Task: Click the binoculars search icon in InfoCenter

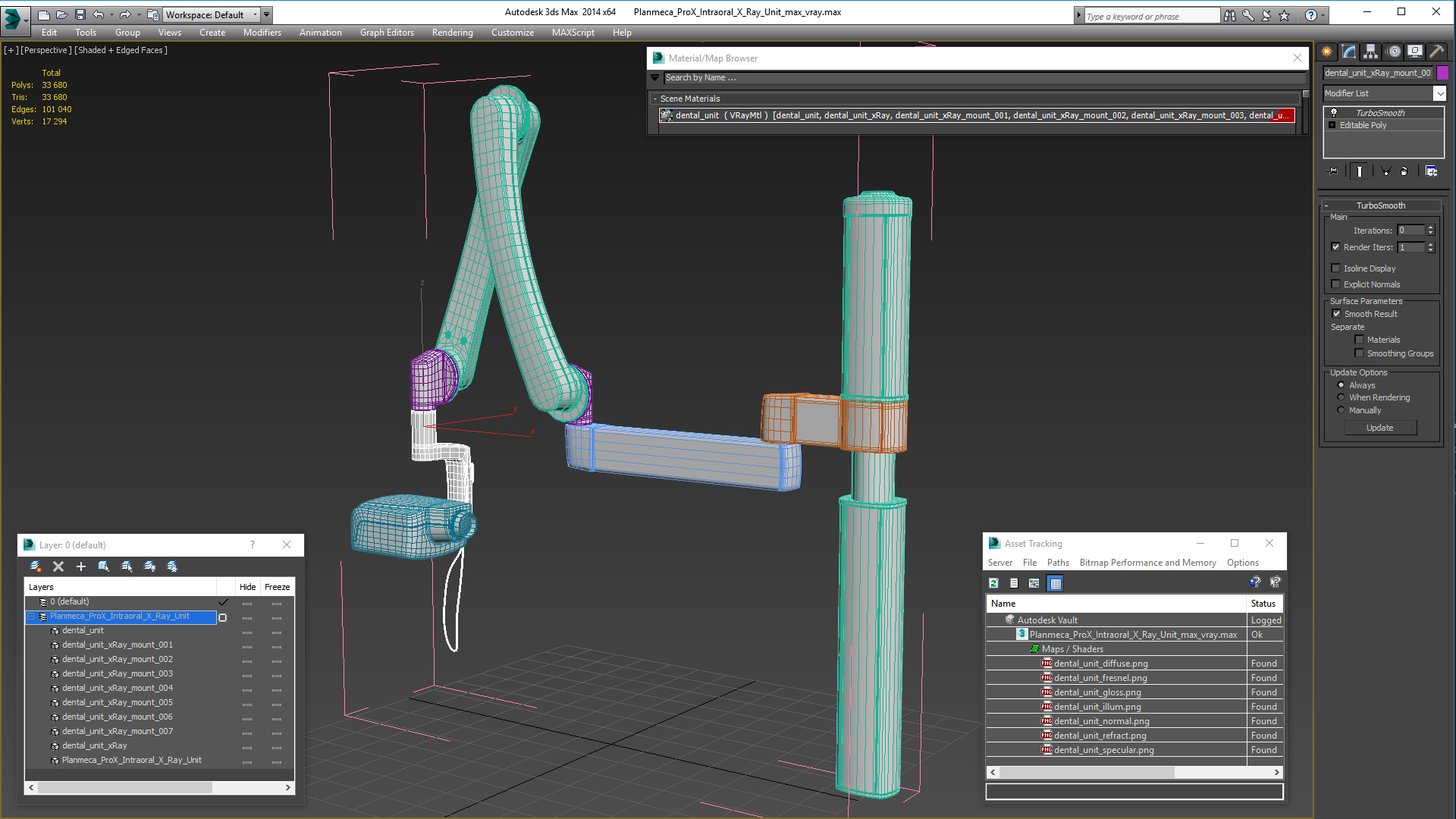Action: (1229, 15)
